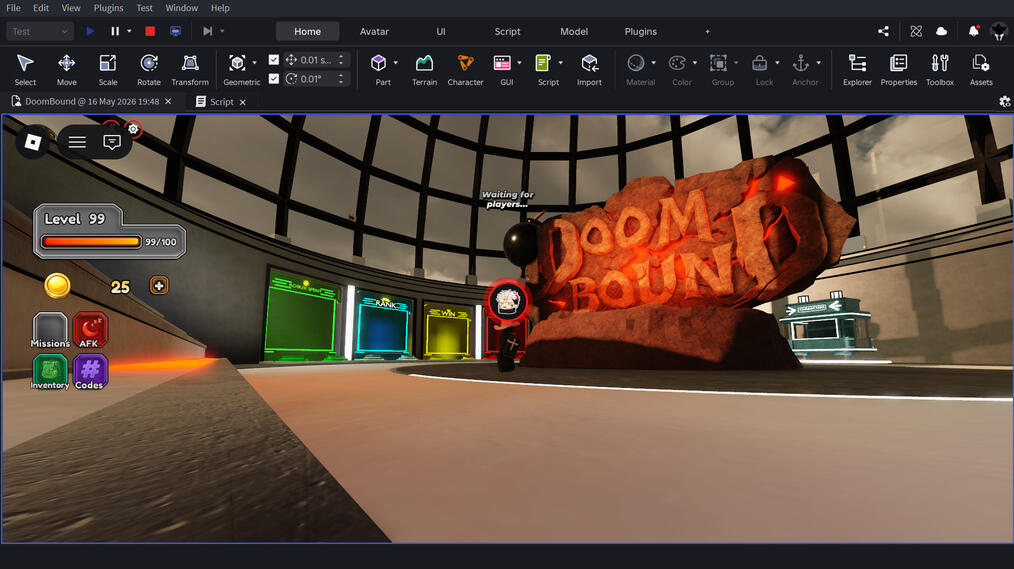
Task: Toggle the rotation snapping checkbox
Action: (x=274, y=78)
